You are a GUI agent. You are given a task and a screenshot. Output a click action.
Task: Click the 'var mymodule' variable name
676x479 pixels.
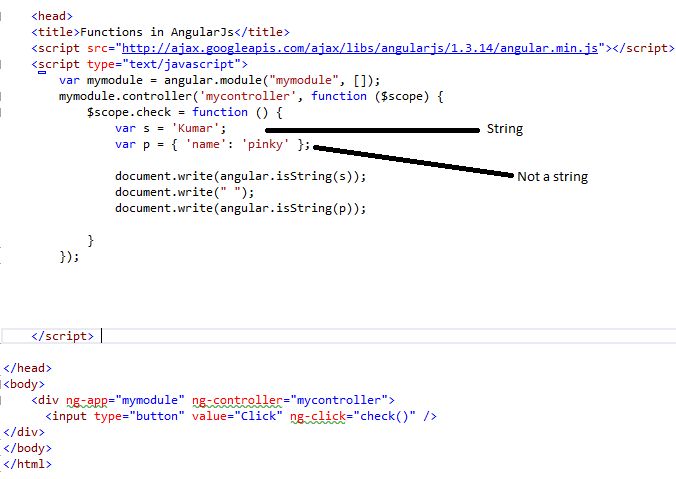tap(115, 80)
